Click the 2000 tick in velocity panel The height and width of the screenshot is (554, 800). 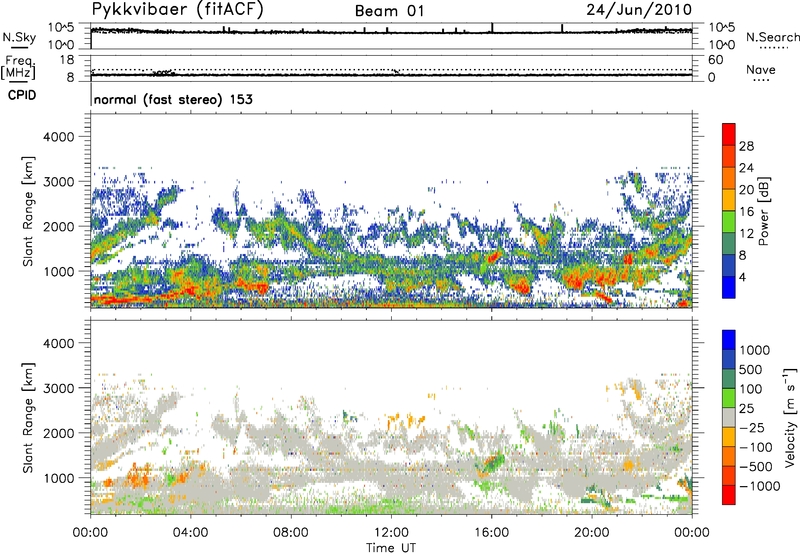58,433
